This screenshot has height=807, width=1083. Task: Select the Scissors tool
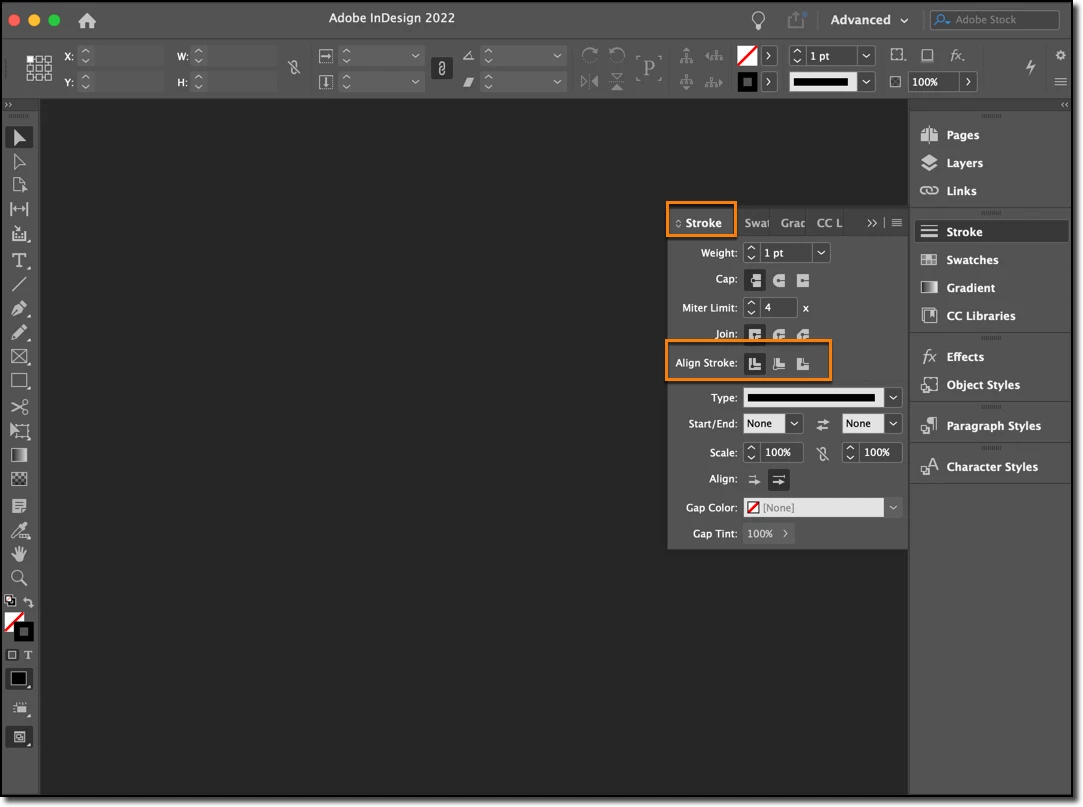tap(19, 407)
